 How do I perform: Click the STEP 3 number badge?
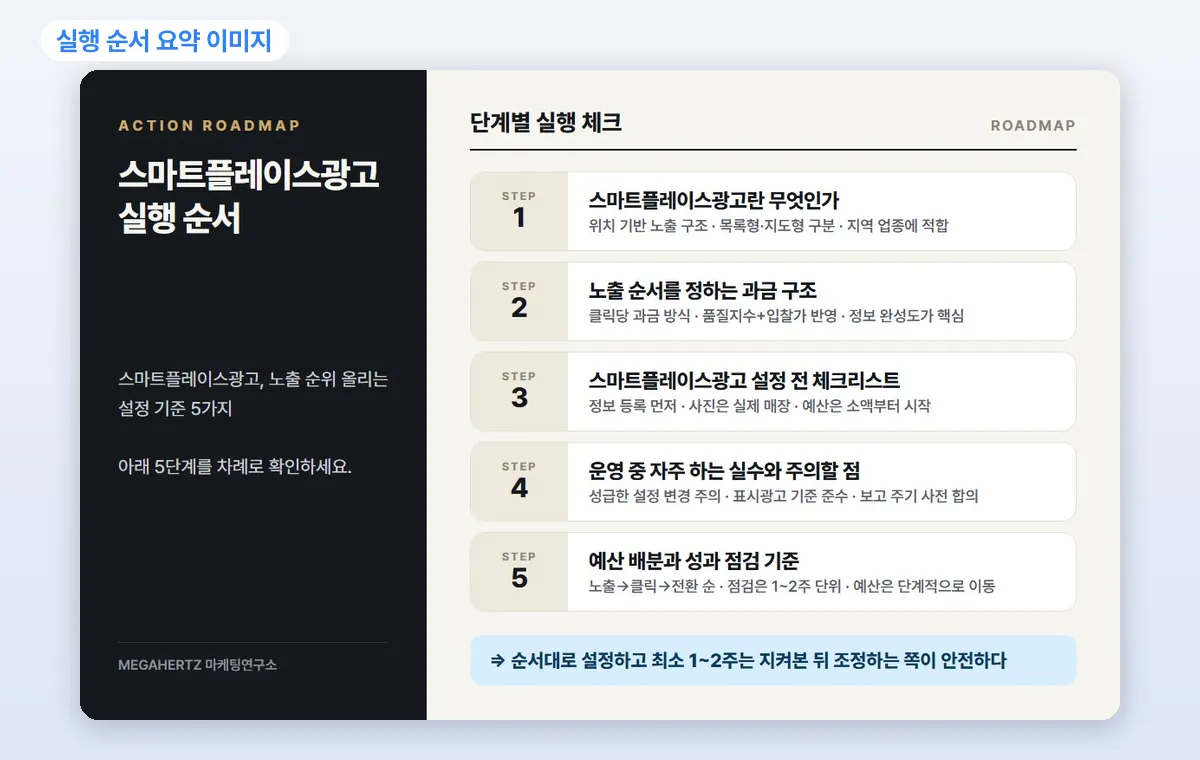pos(519,391)
